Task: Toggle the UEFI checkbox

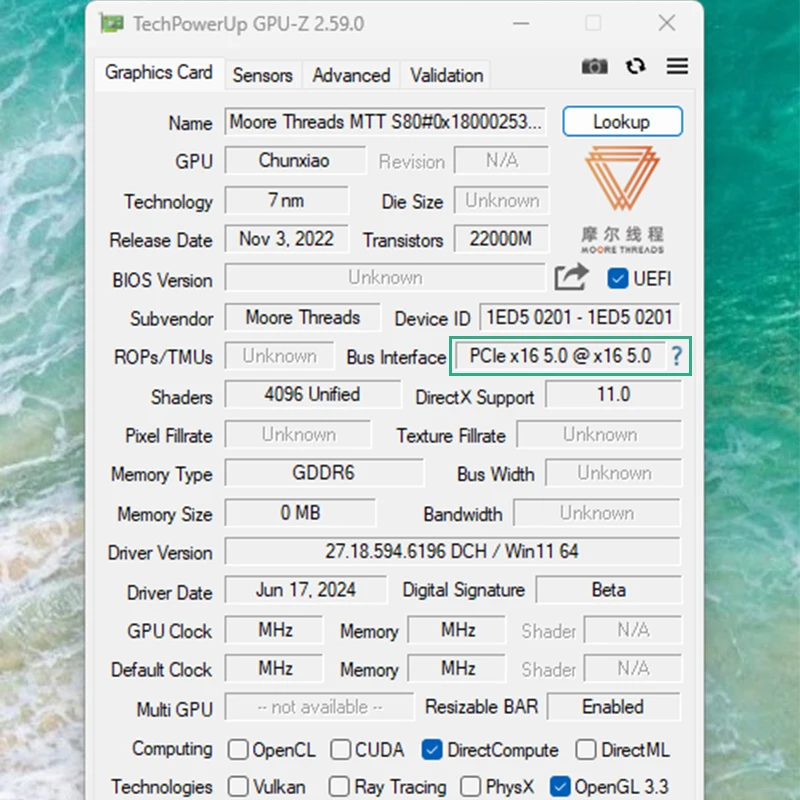Action: (x=617, y=279)
